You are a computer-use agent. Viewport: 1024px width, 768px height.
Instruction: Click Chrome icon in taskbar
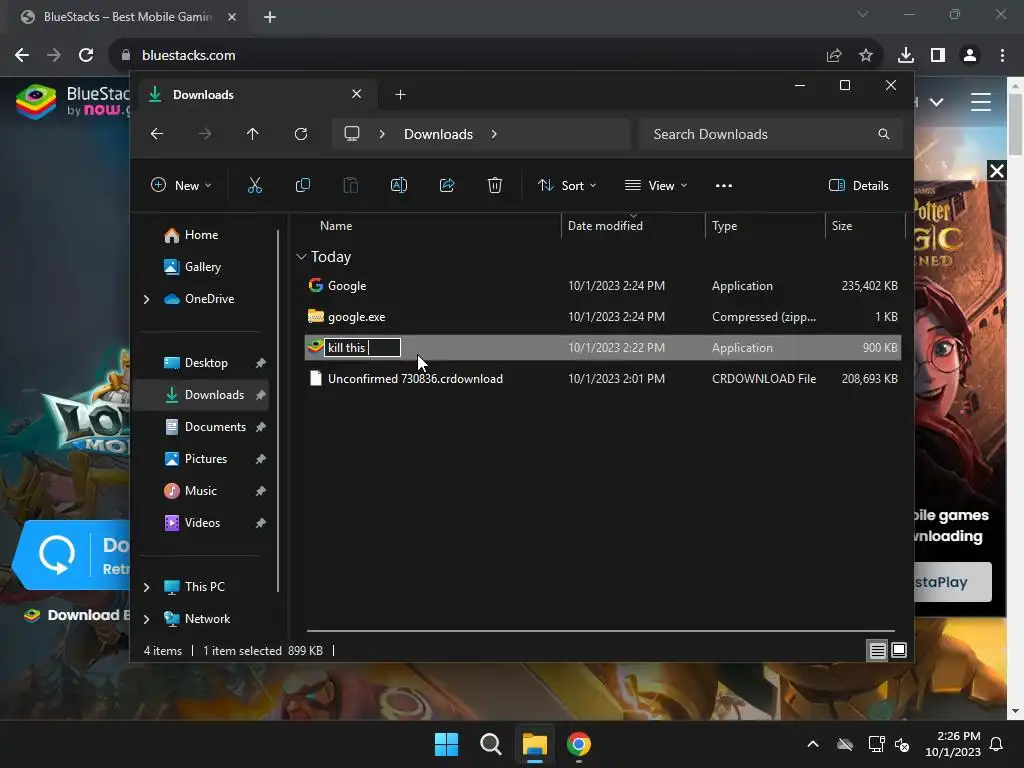[x=579, y=744]
